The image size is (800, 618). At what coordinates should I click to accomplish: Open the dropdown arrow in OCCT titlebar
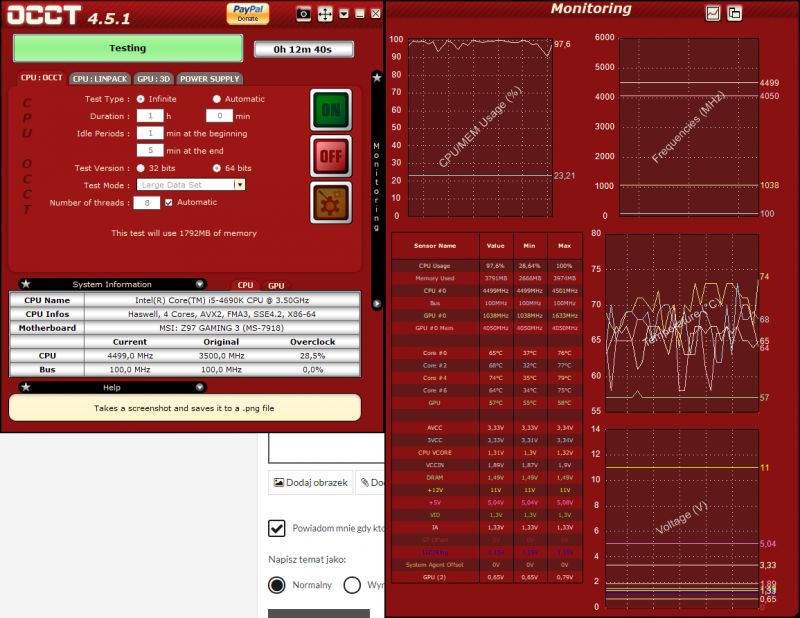click(x=344, y=13)
